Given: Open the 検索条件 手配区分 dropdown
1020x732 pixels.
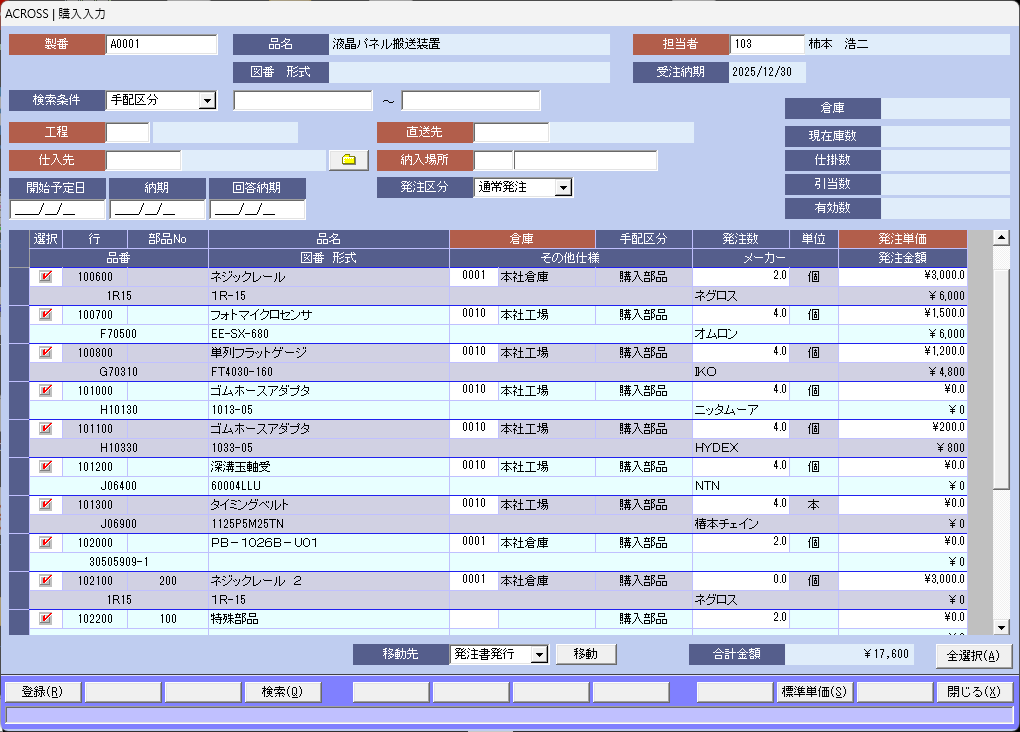Looking at the screenshot, I should 207,100.
